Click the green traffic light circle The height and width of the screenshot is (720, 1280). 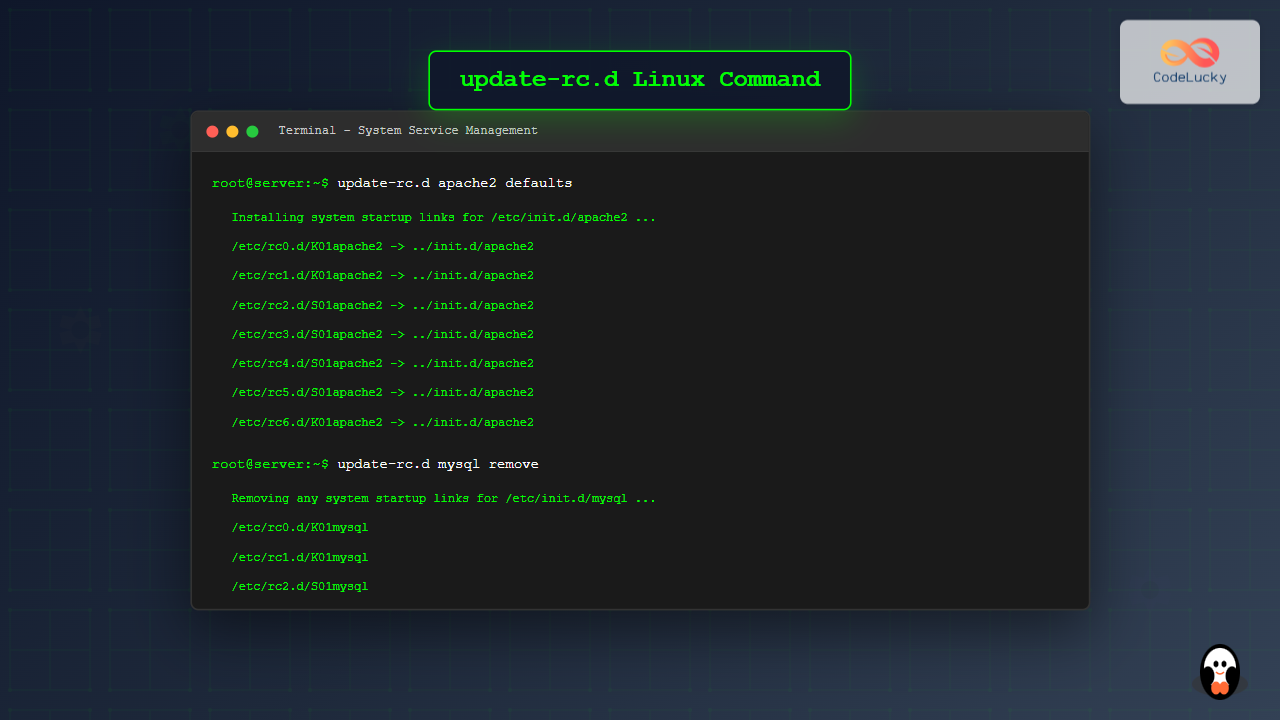coord(252,130)
